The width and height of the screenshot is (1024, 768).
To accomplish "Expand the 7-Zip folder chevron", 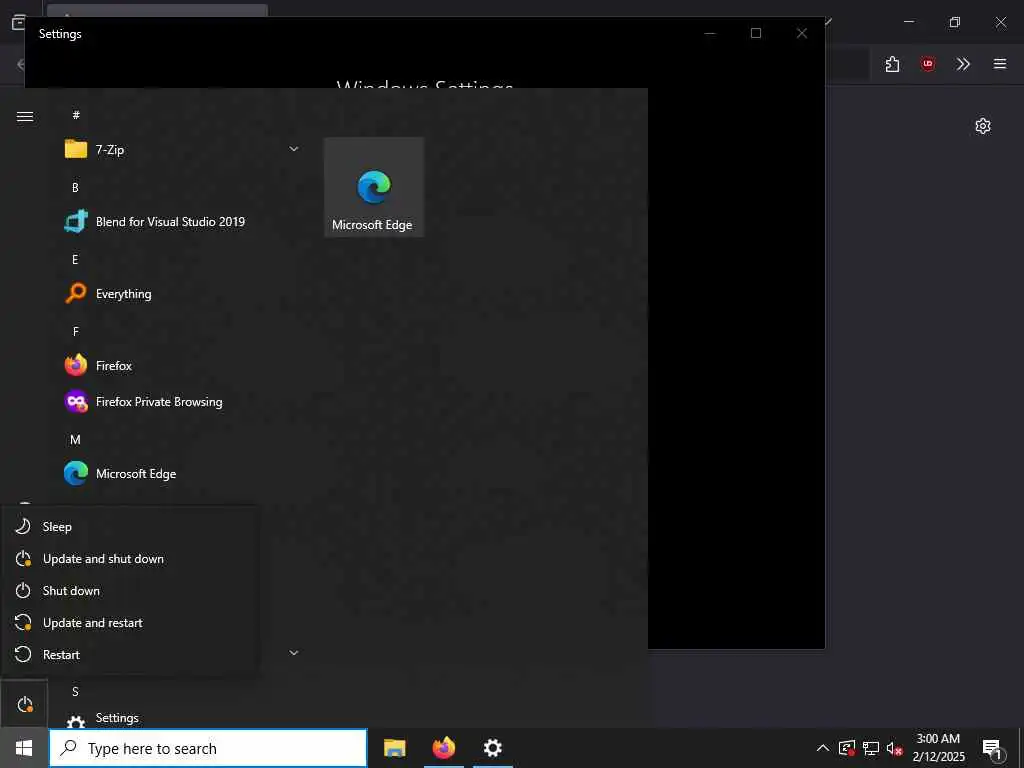I will click(294, 150).
